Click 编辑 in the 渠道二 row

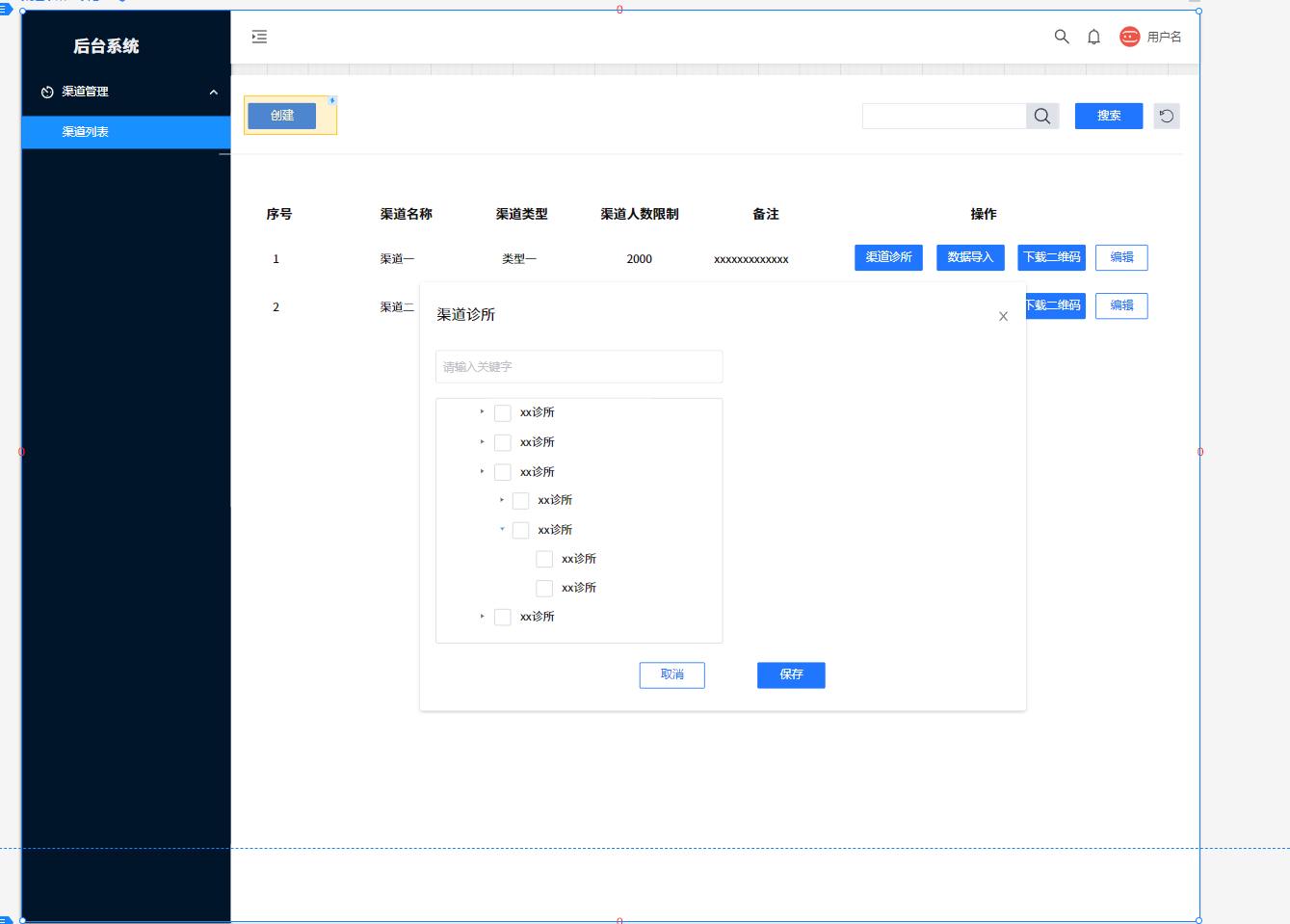click(x=1121, y=305)
